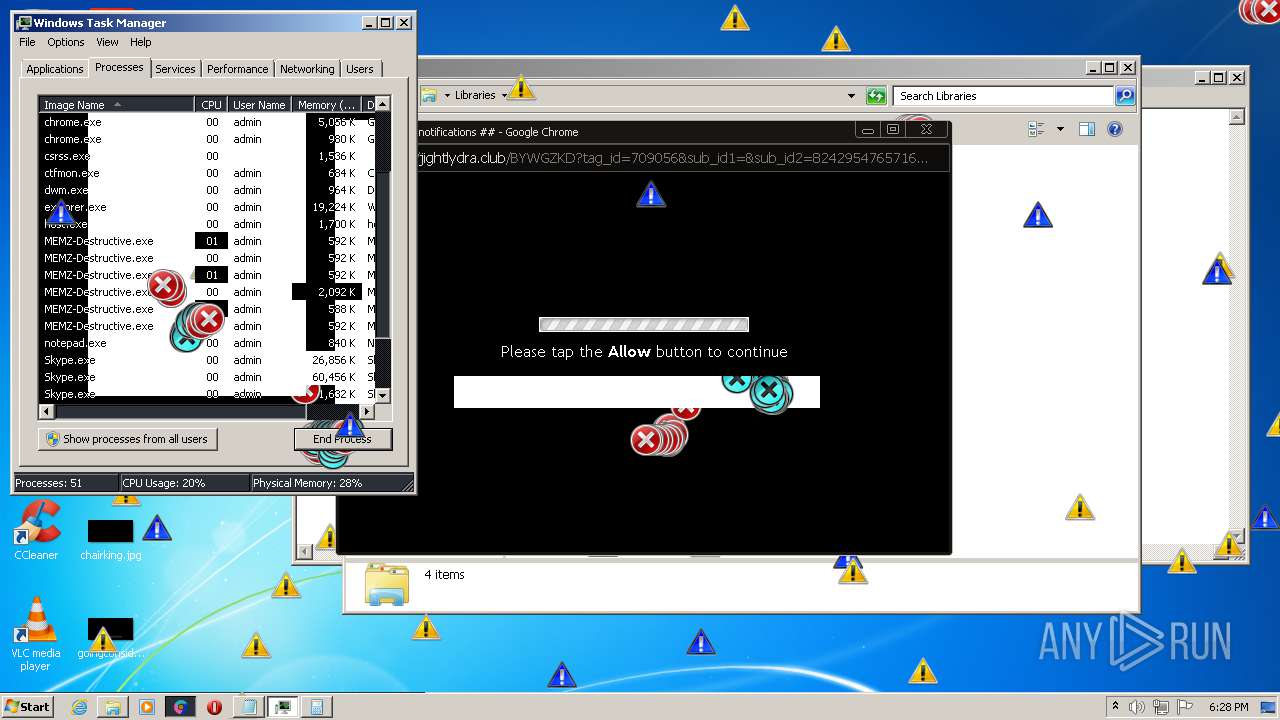Click the Search Libraries field
Image resolution: width=1280 pixels, height=720 pixels.
1003,96
